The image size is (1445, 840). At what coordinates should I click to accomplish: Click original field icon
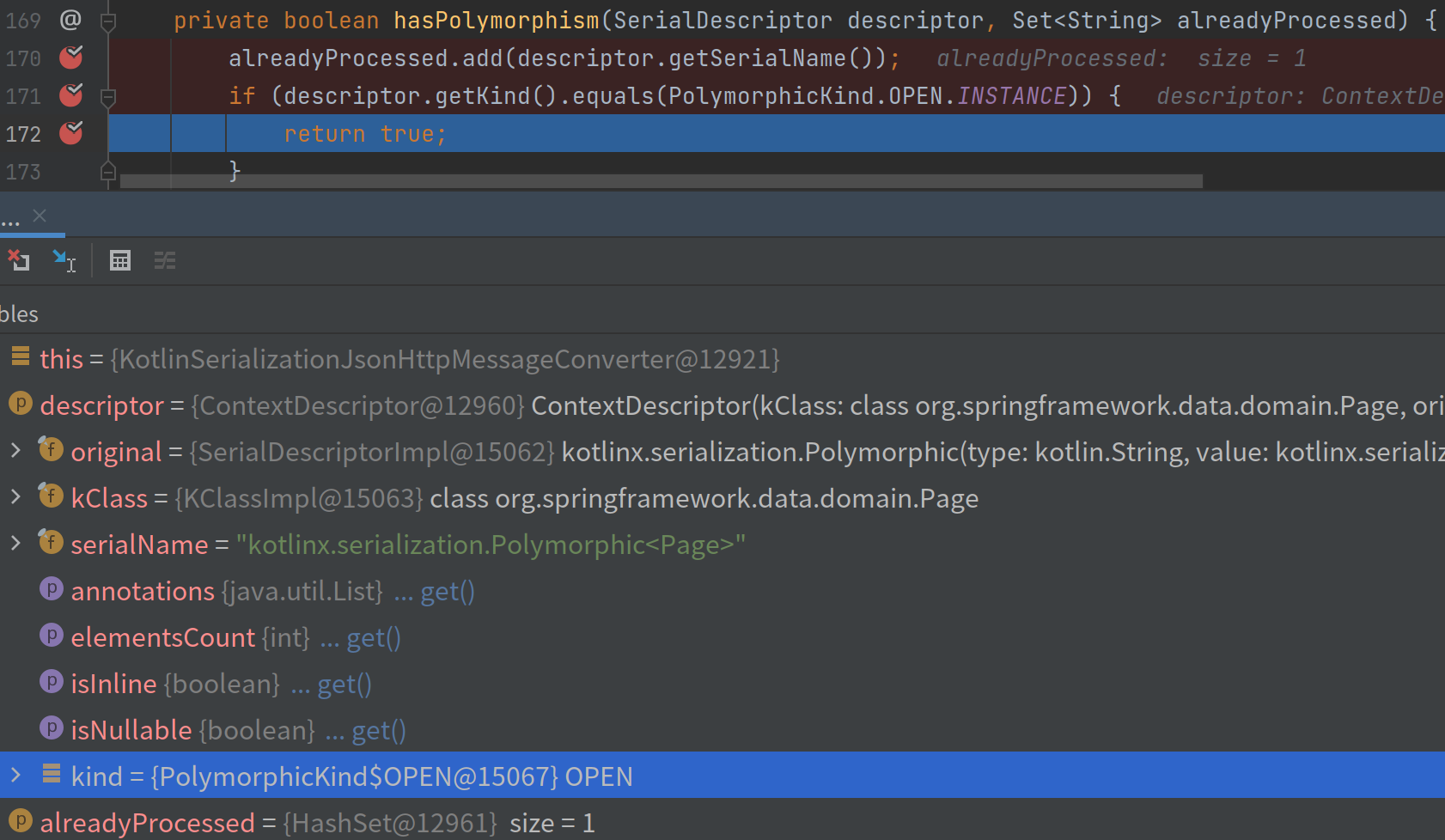pyautogui.click(x=51, y=448)
